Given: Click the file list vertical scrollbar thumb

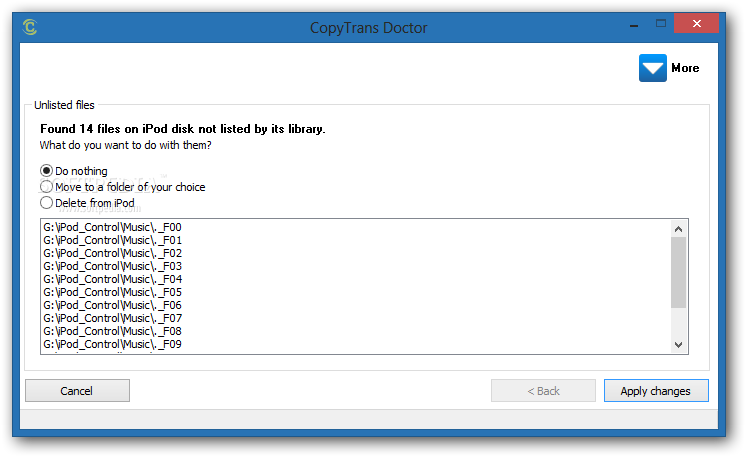Looking at the screenshot, I should click(x=678, y=272).
